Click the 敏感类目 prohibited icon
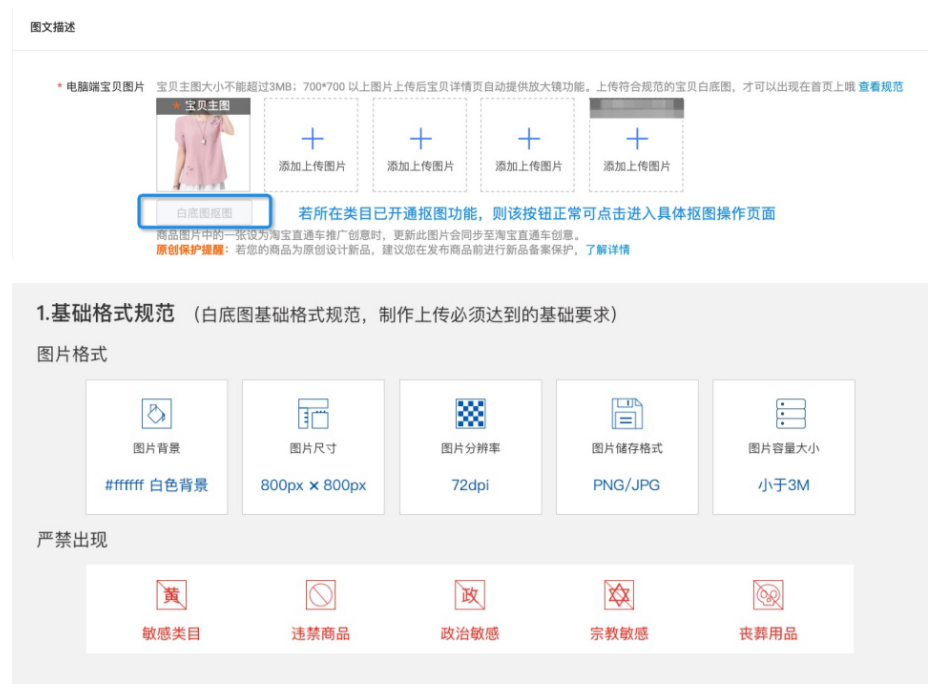 click(x=171, y=595)
